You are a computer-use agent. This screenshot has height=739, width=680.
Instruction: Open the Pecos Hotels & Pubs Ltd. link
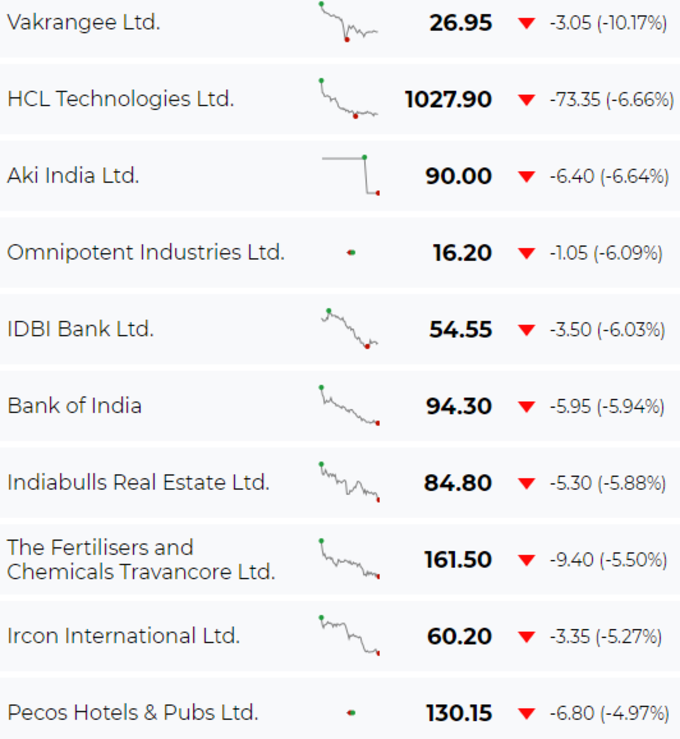133,713
